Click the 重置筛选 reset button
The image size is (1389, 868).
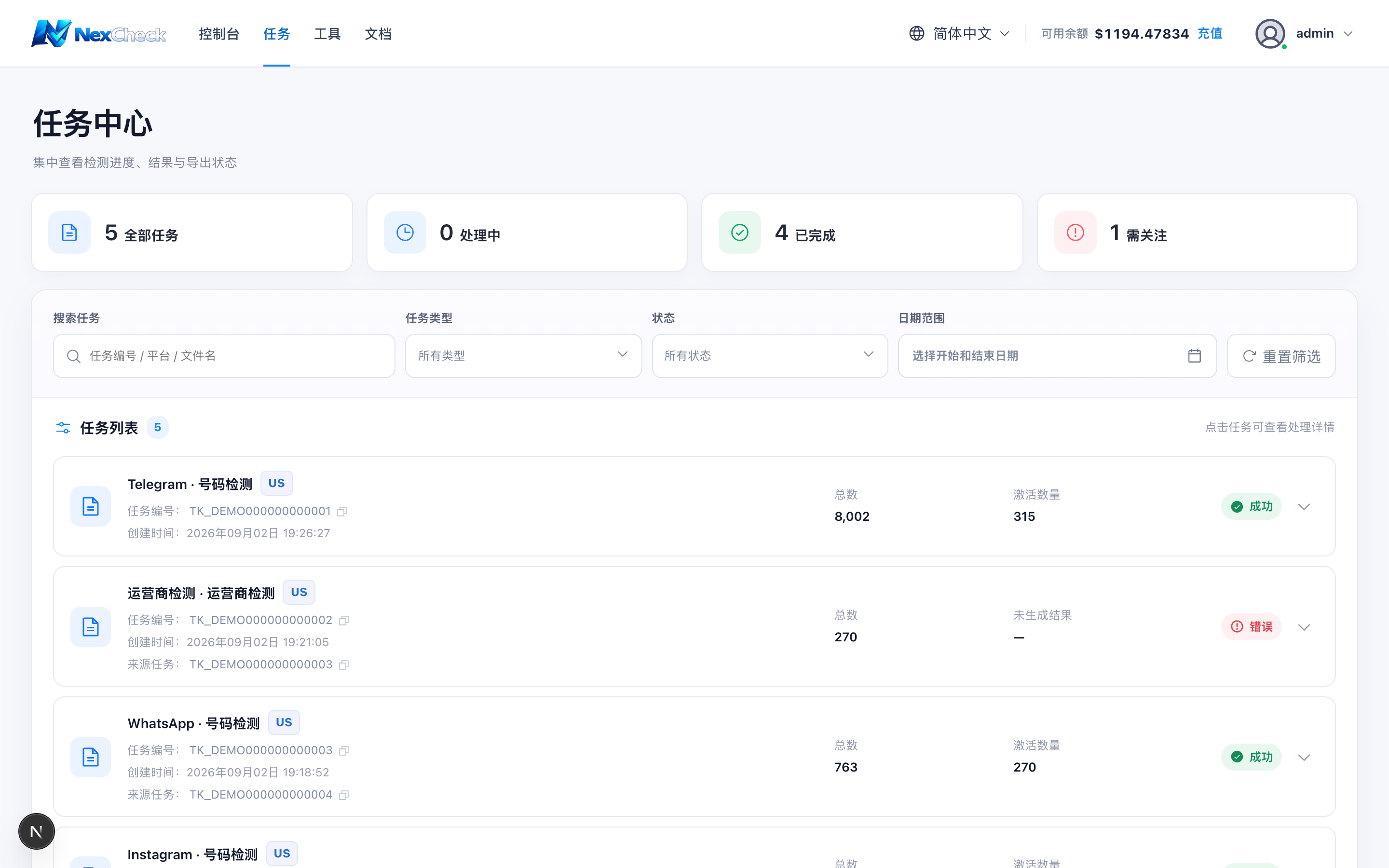click(1281, 356)
